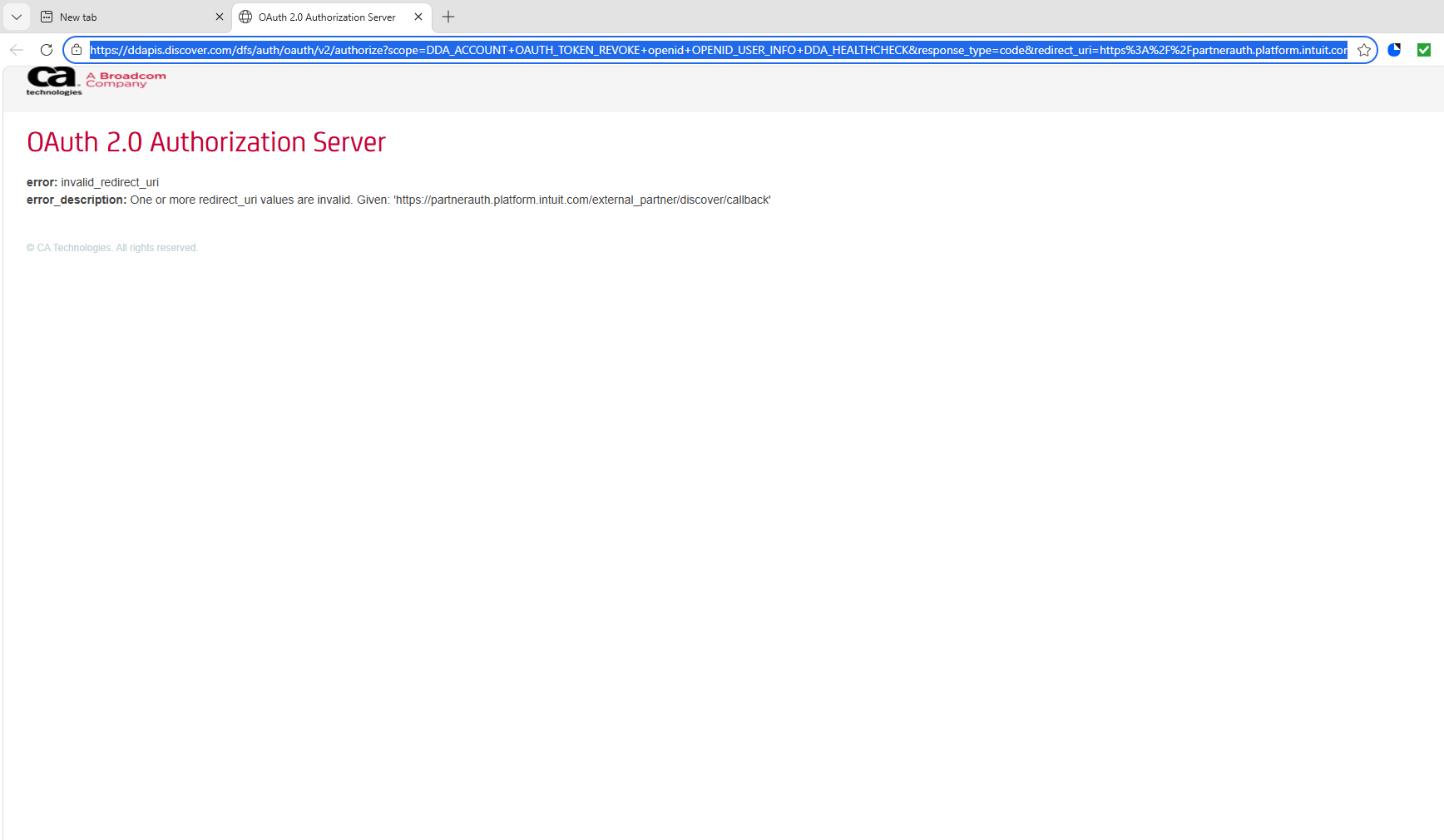Open the green checkmark extension icon
1444x840 pixels.
(x=1424, y=50)
